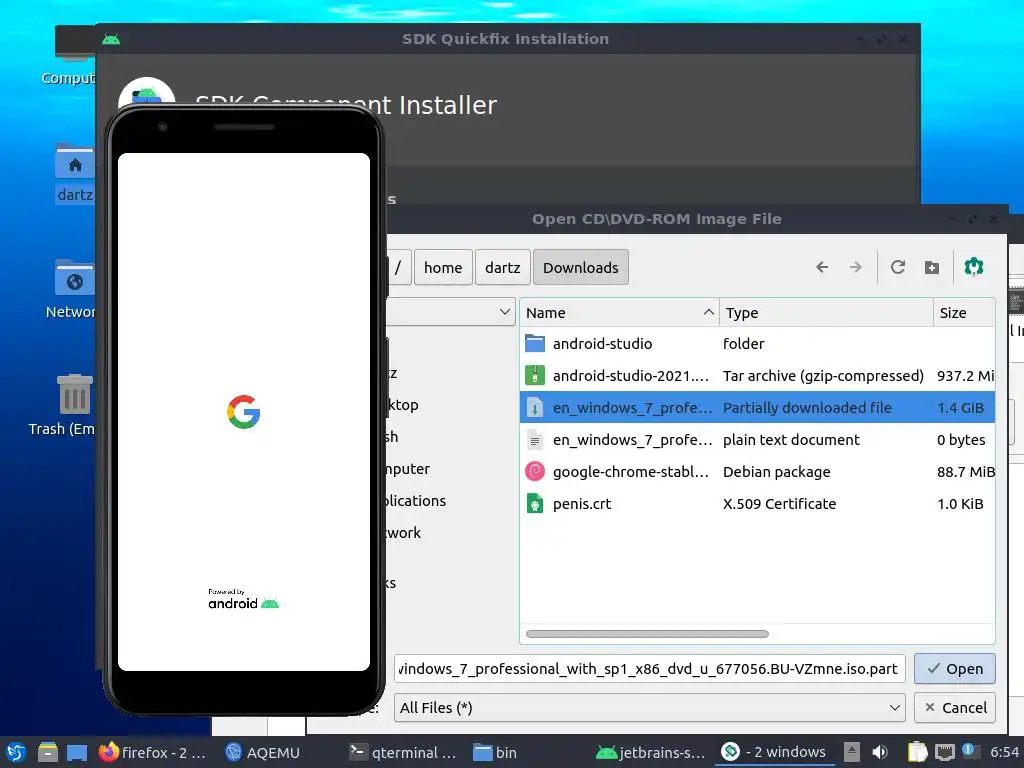Select the android-studio folder icon
The height and width of the screenshot is (768, 1024).
click(535, 344)
